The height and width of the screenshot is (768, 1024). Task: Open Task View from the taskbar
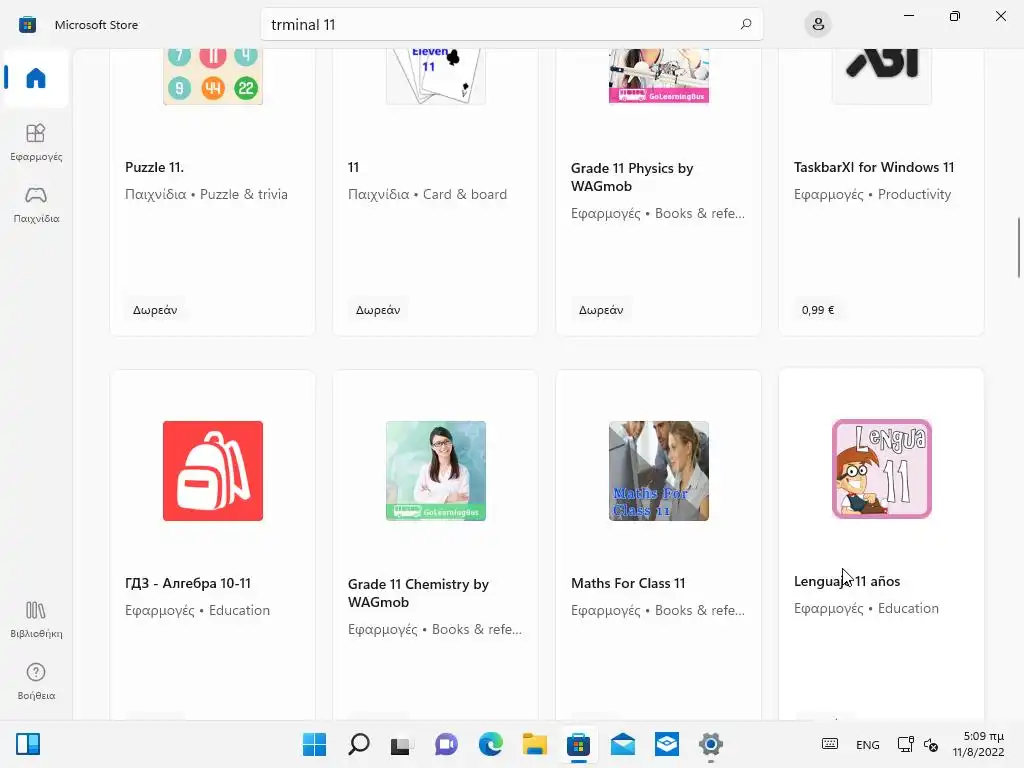tap(402, 744)
